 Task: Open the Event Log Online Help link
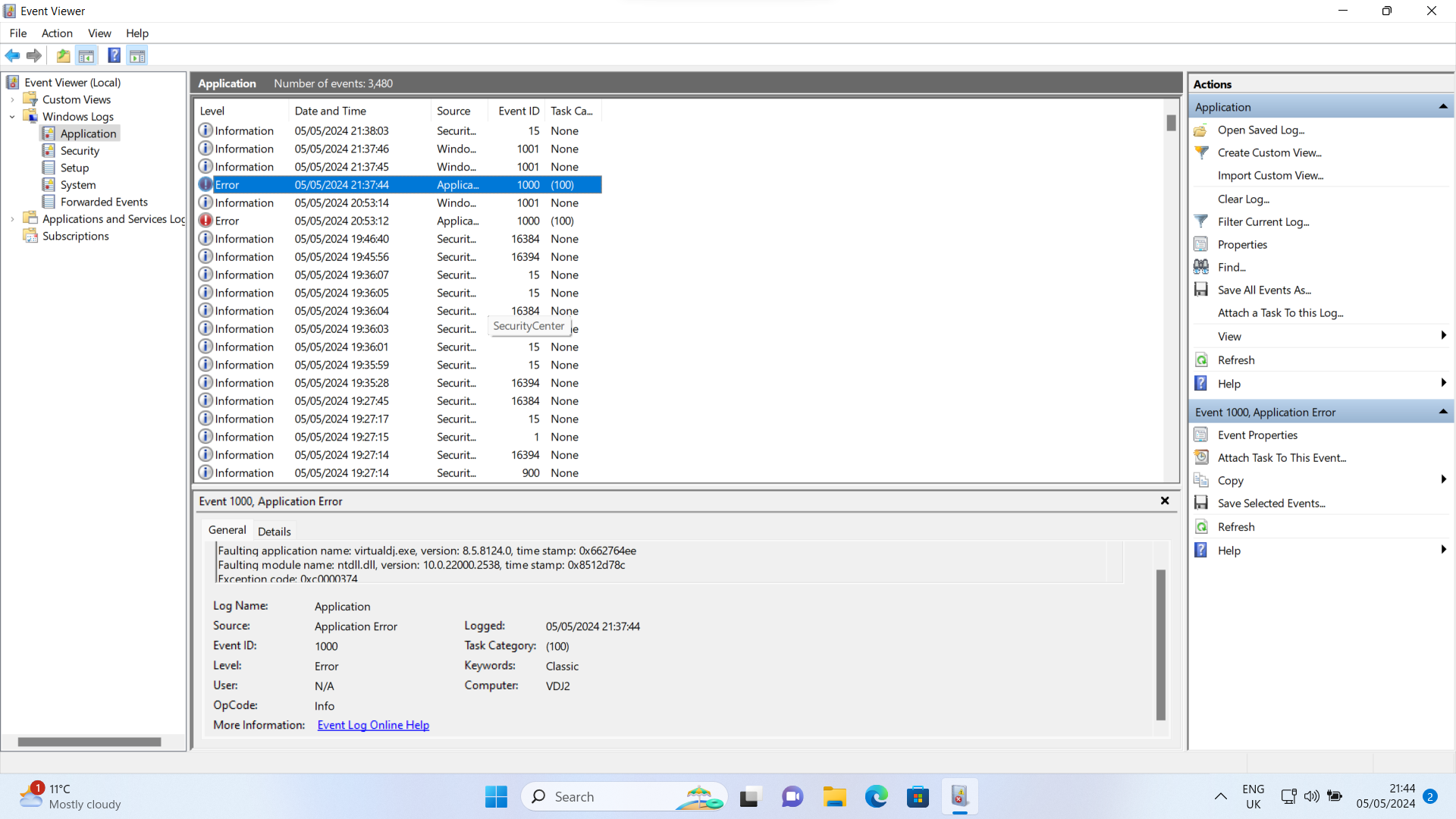(x=373, y=725)
